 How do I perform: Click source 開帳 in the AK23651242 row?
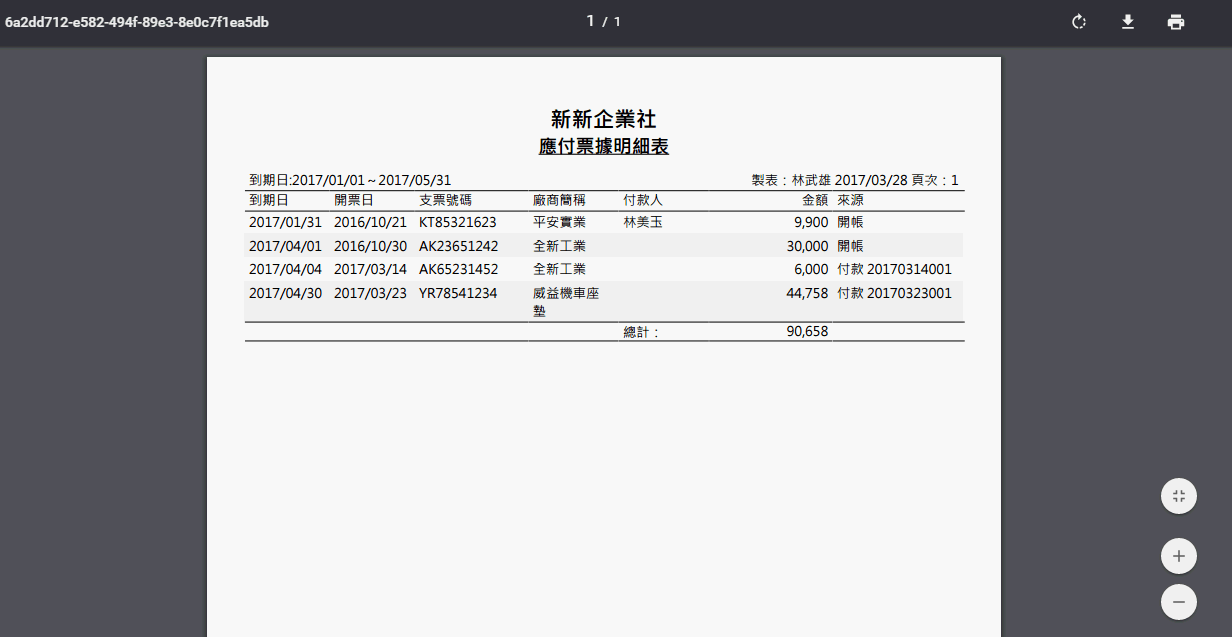click(851, 246)
